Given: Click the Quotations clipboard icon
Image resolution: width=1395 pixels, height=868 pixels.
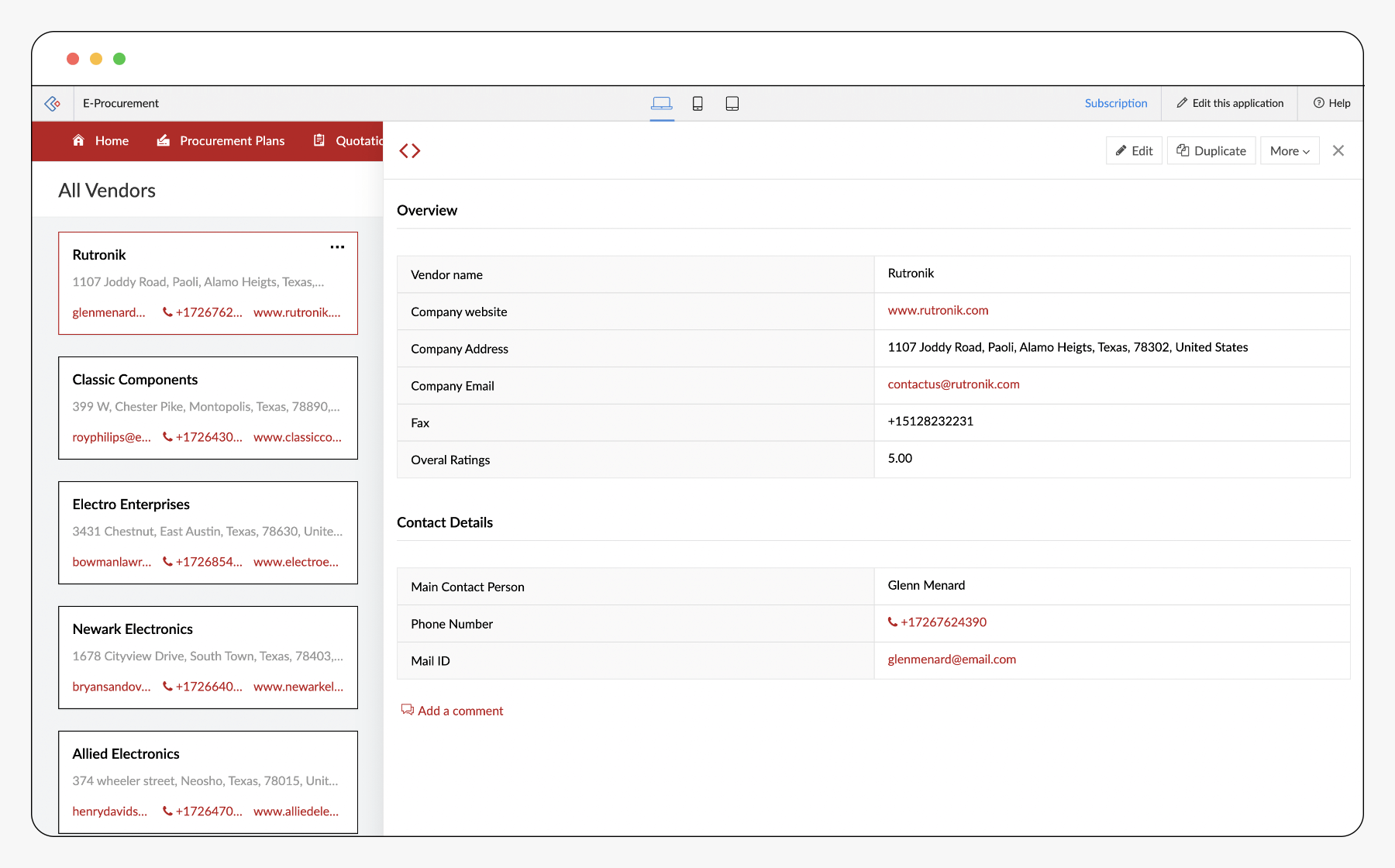Looking at the screenshot, I should [x=319, y=140].
